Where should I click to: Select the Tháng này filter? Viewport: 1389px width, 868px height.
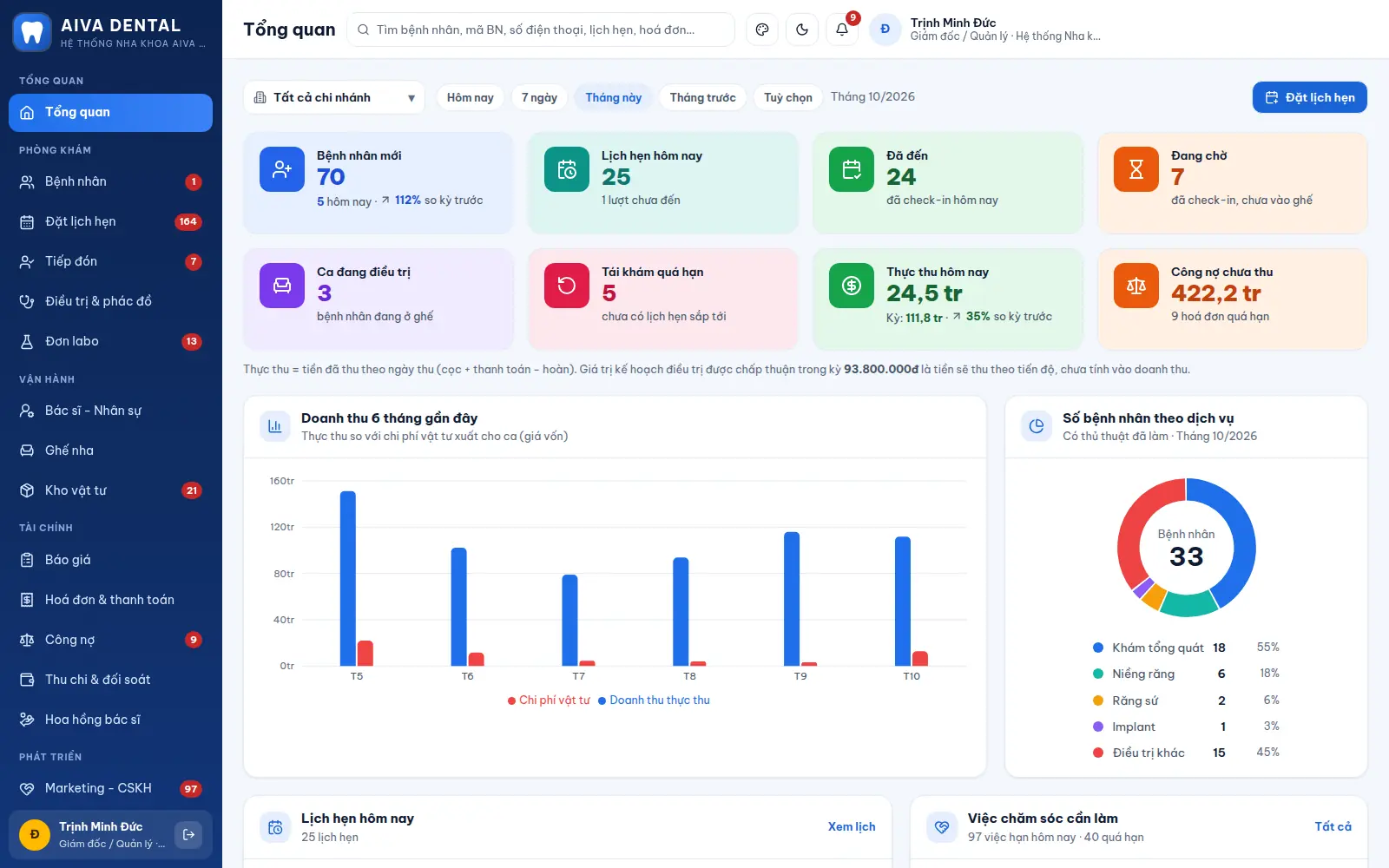coord(614,97)
